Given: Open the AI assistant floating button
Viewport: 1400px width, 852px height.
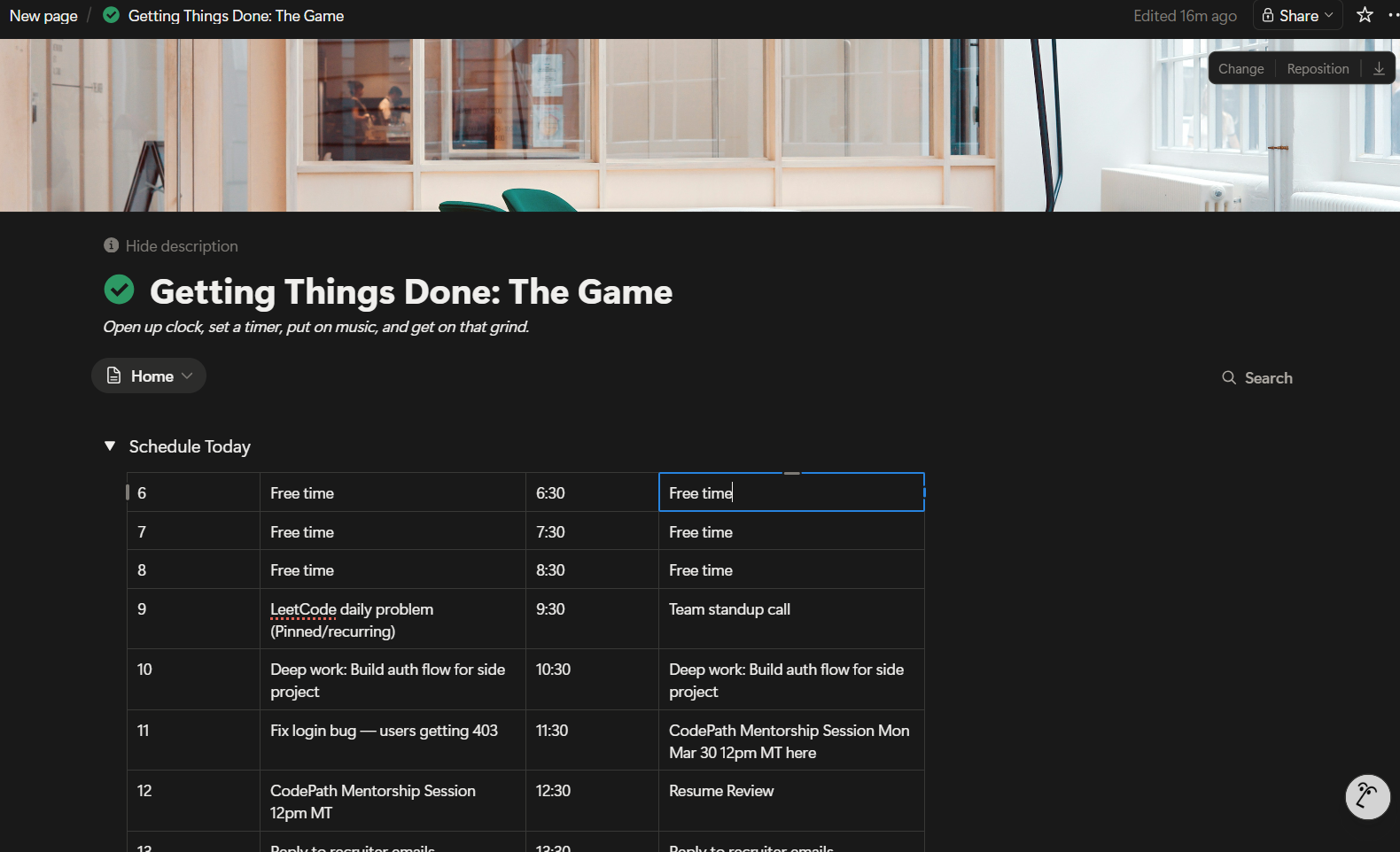Looking at the screenshot, I should (1367, 797).
